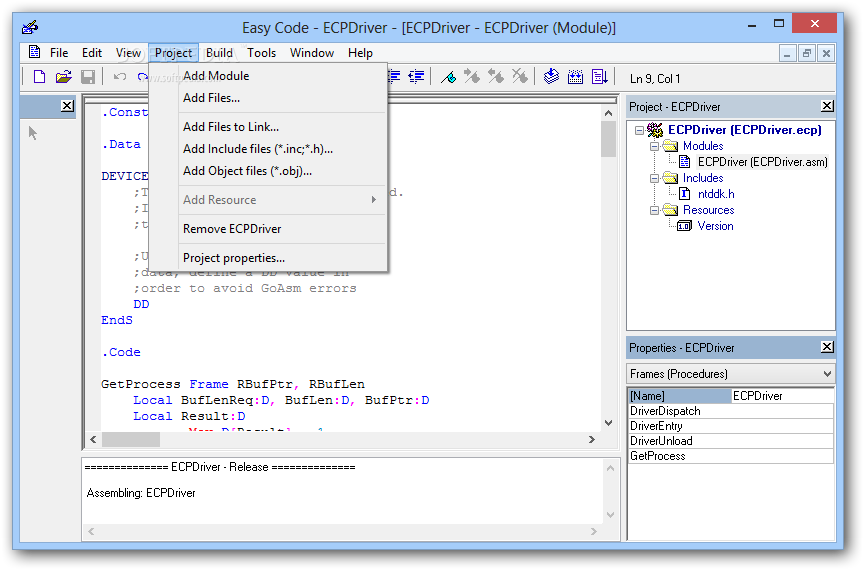This screenshot has height=570, width=864.
Task: Collapse the Includes tree node
Action: 654,179
